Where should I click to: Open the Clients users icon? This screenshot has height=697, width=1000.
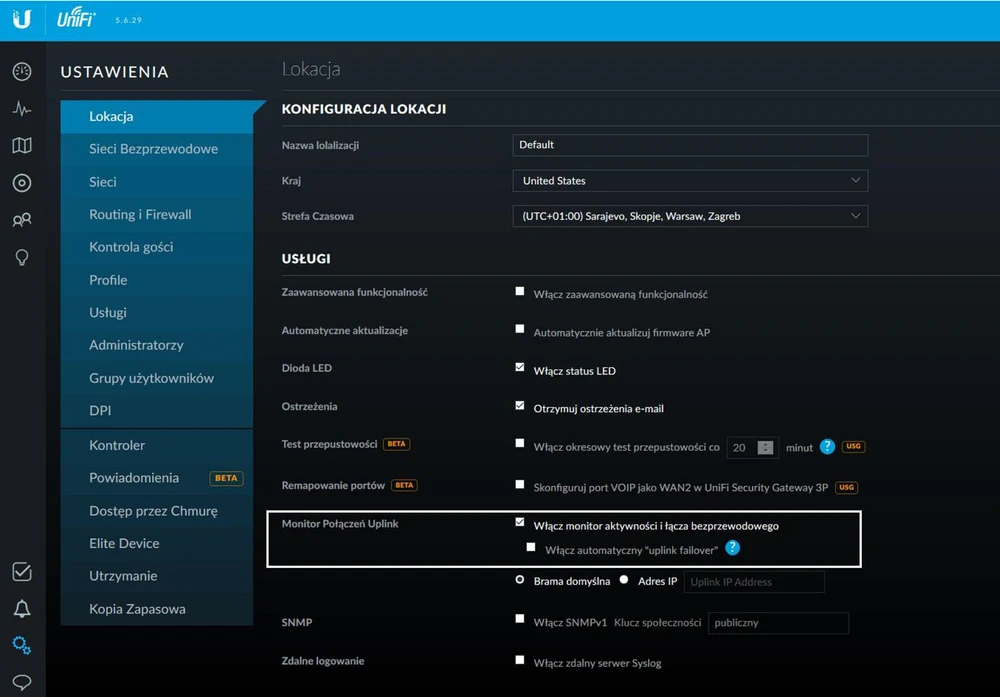pyautogui.click(x=21, y=220)
